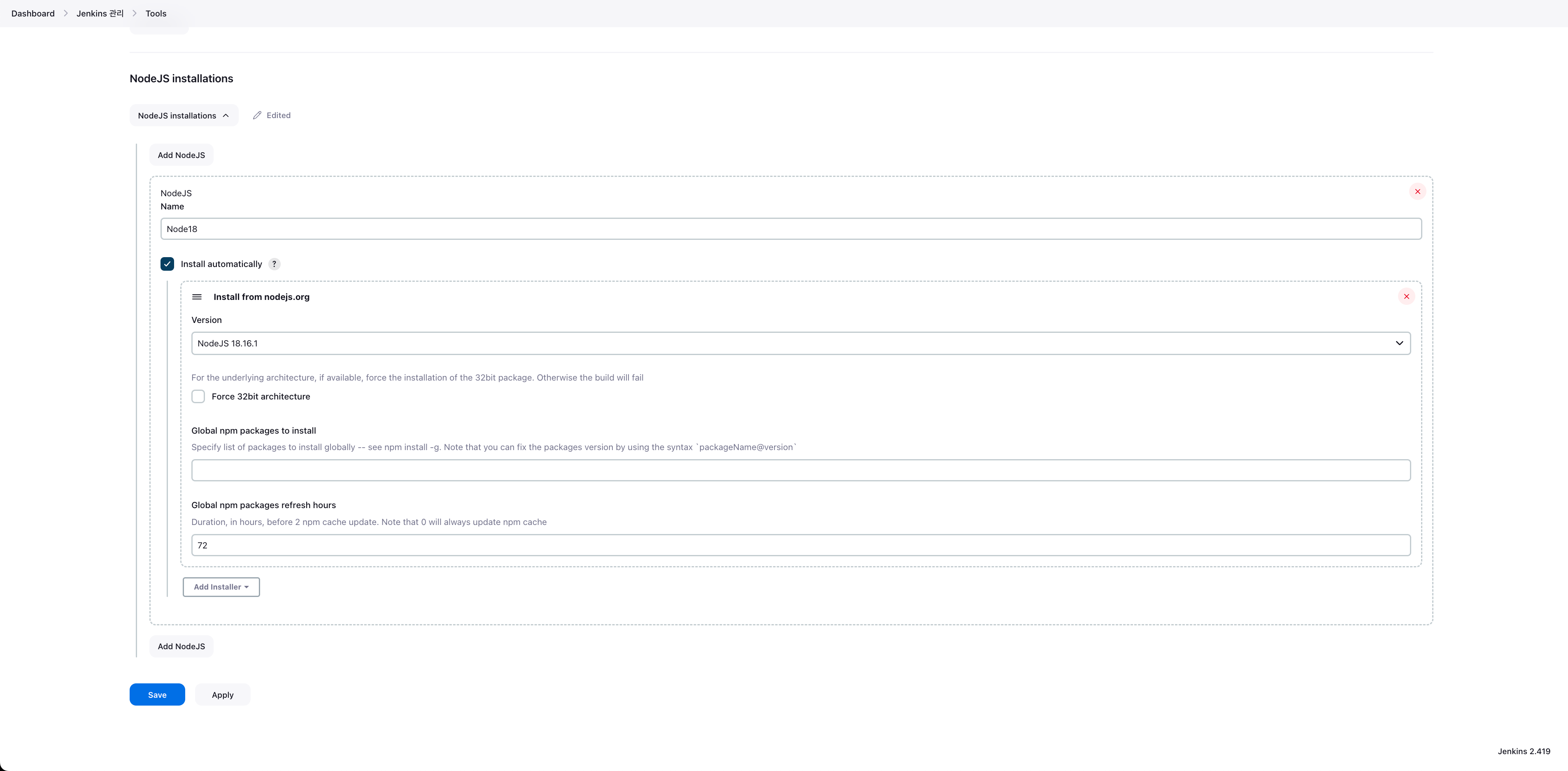Click the drag handle for the nodejs.org installer

pyautogui.click(x=197, y=297)
